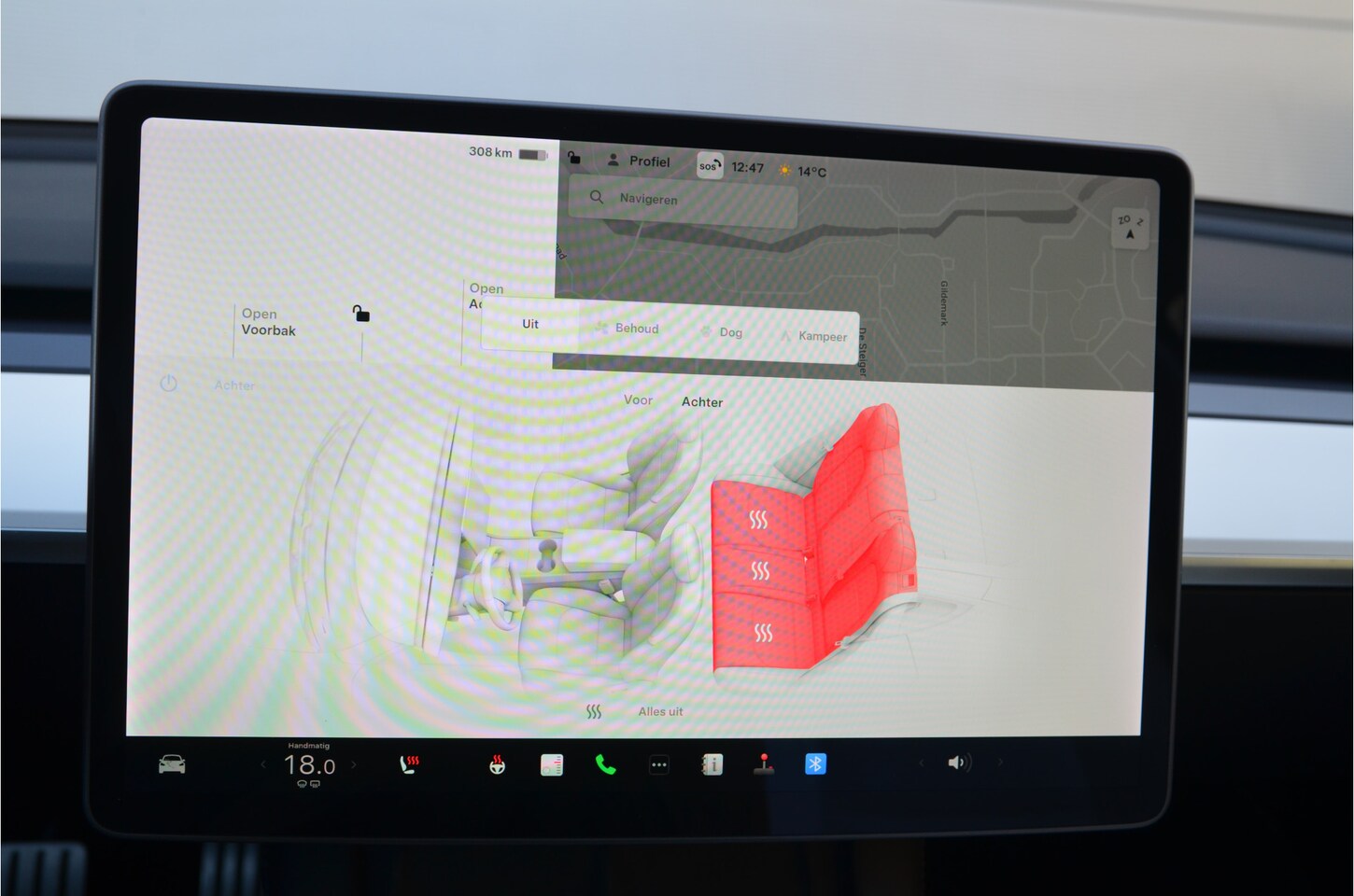Open the all apps three-dots menu
Viewport: 1354px width, 896px height.
658,765
